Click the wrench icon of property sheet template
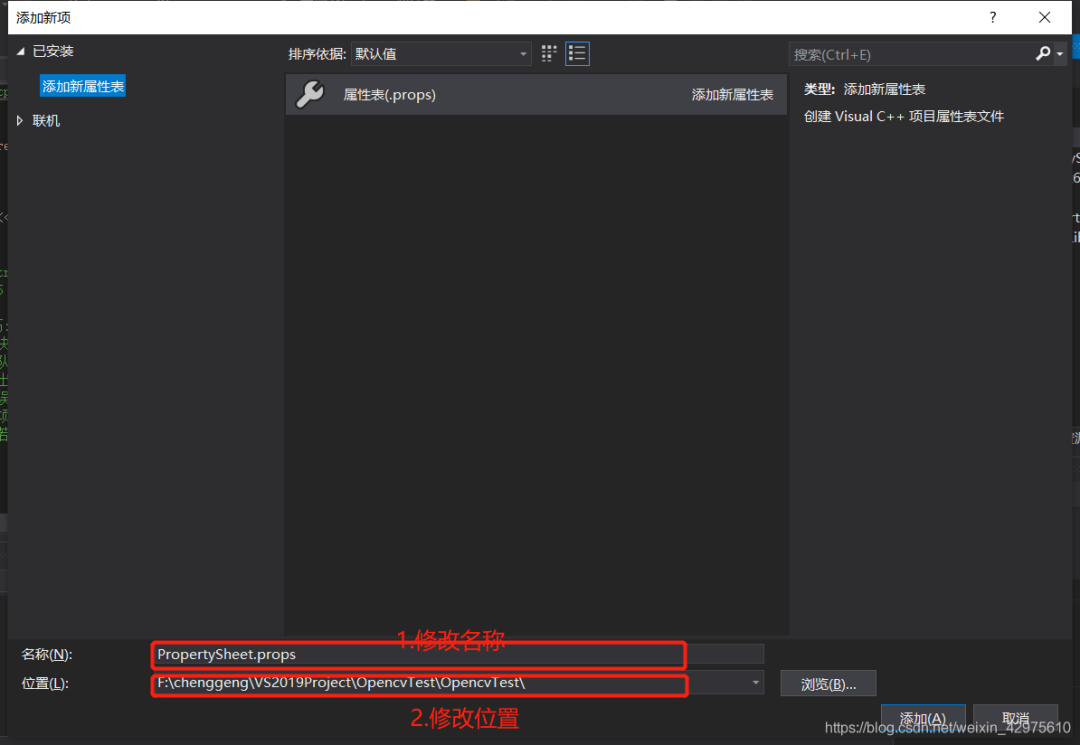Viewport: 1080px width, 745px height. pos(310,94)
